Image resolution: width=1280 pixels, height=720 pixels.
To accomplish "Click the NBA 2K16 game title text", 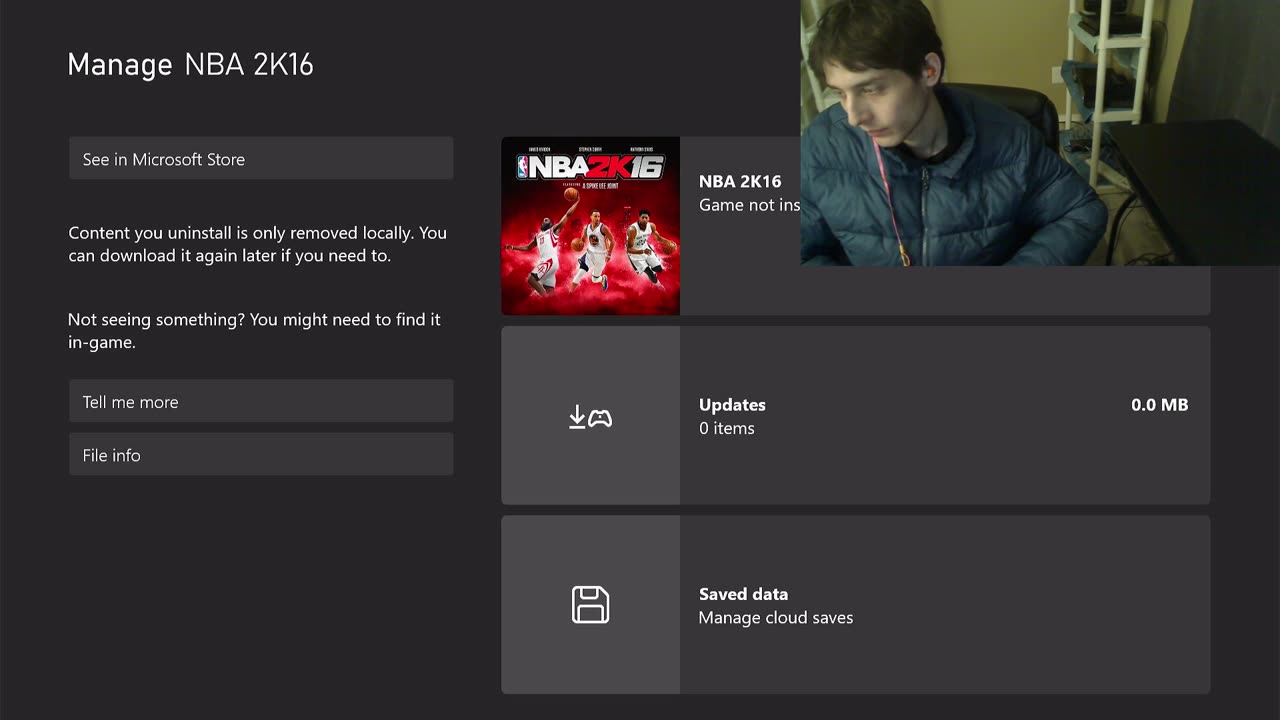I will point(740,181).
